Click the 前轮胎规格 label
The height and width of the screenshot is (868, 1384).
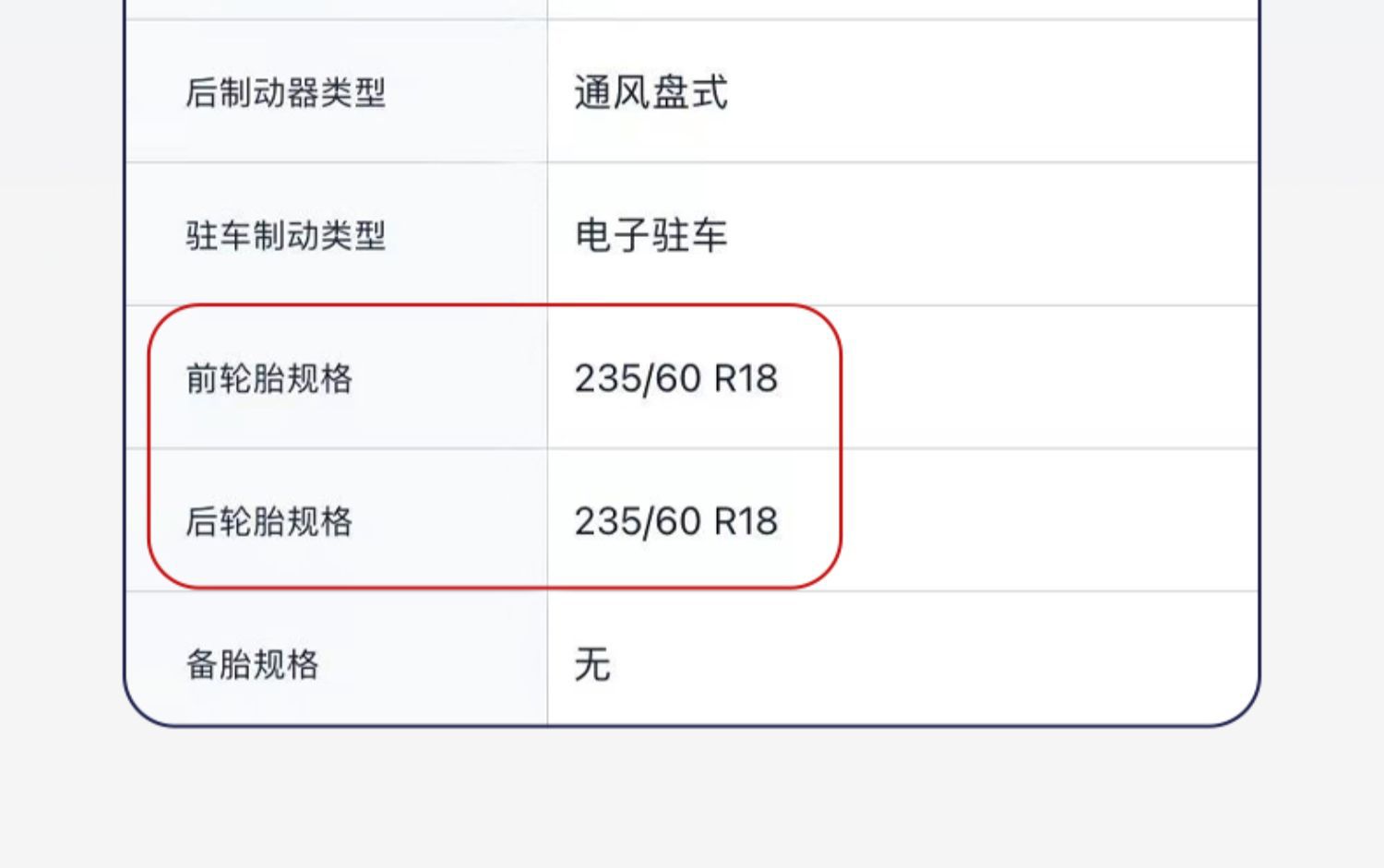(268, 379)
